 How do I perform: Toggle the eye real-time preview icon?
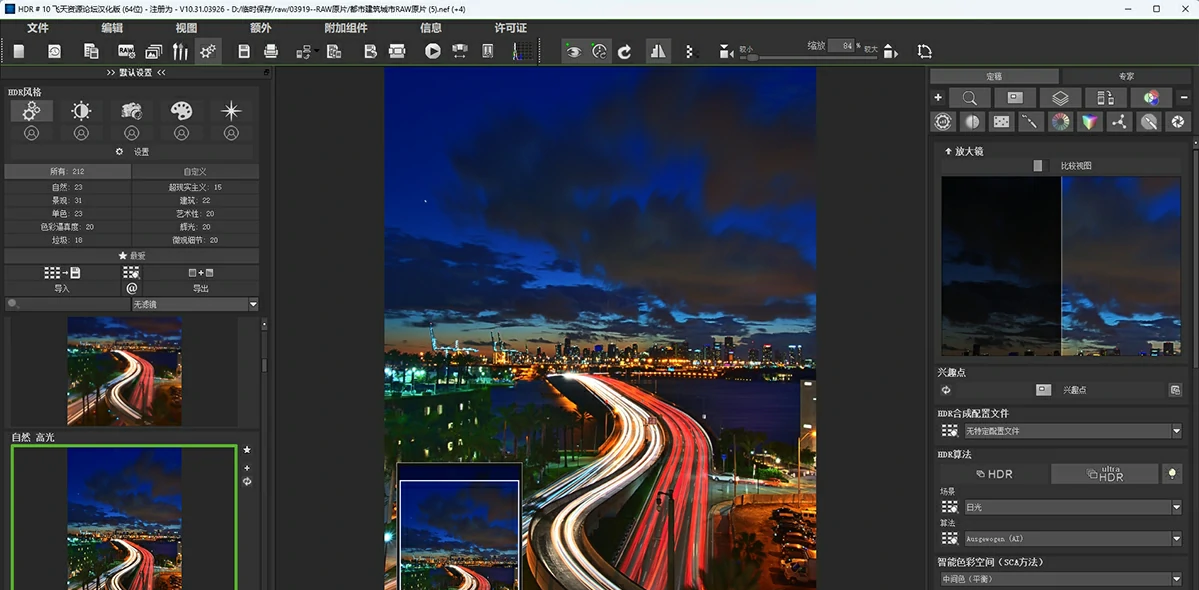tap(574, 51)
